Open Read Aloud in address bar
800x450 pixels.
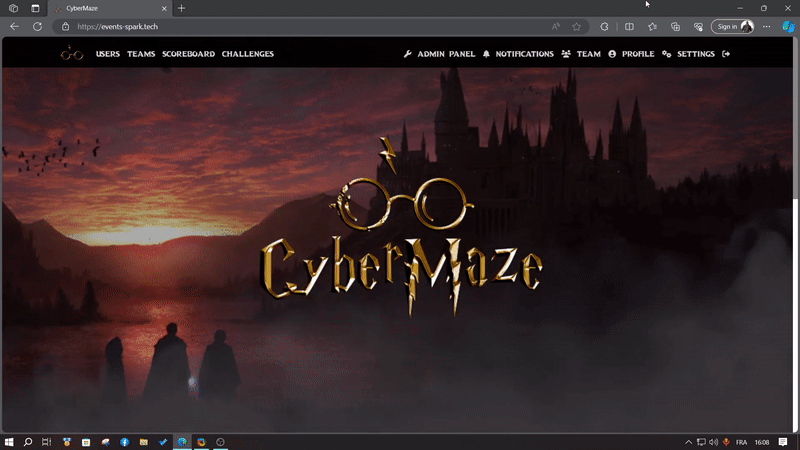click(x=556, y=27)
